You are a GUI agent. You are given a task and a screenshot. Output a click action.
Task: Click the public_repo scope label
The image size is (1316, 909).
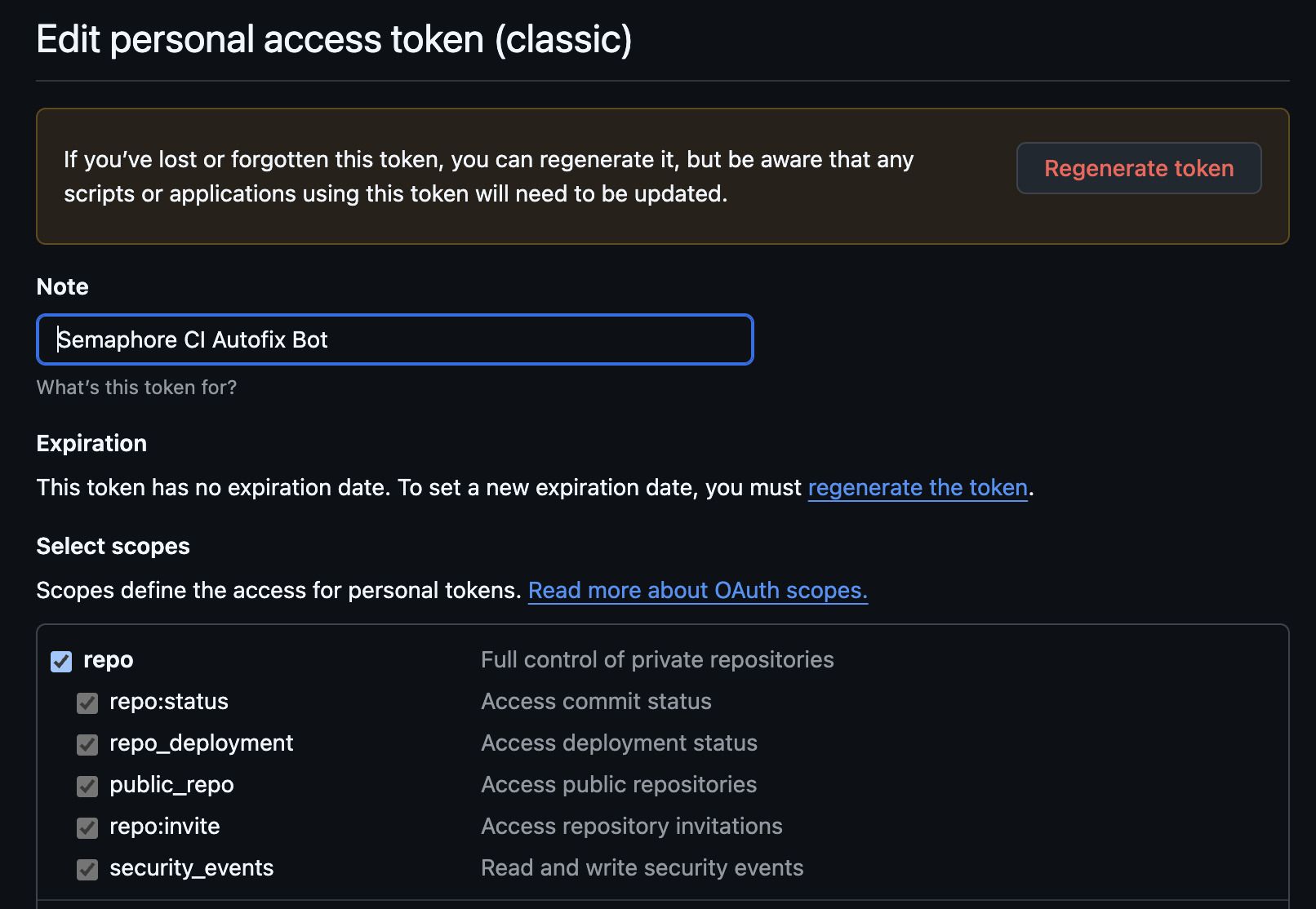pos(171,784)
